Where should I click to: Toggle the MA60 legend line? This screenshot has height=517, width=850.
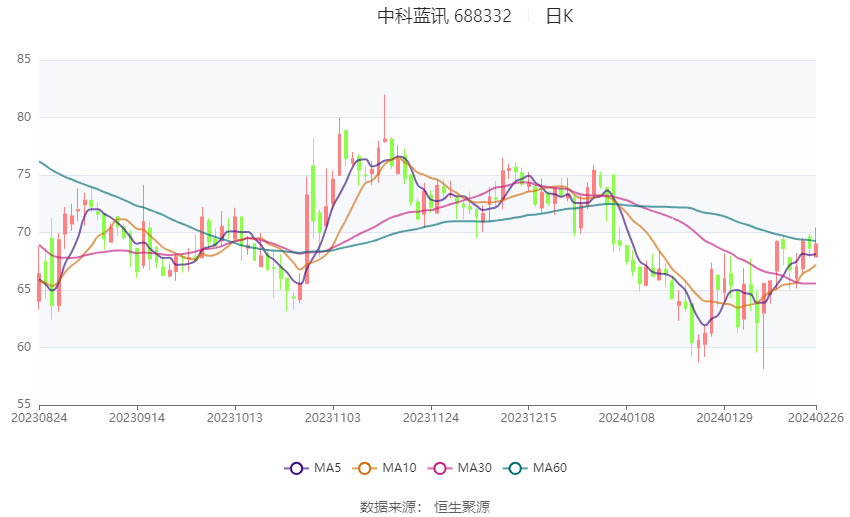pos(535,468)
